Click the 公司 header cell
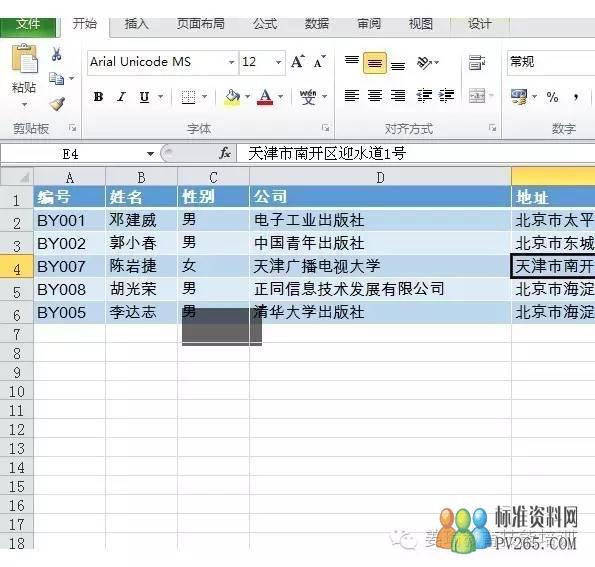This screenshot has height=567, width=595. tap(380, 197)
